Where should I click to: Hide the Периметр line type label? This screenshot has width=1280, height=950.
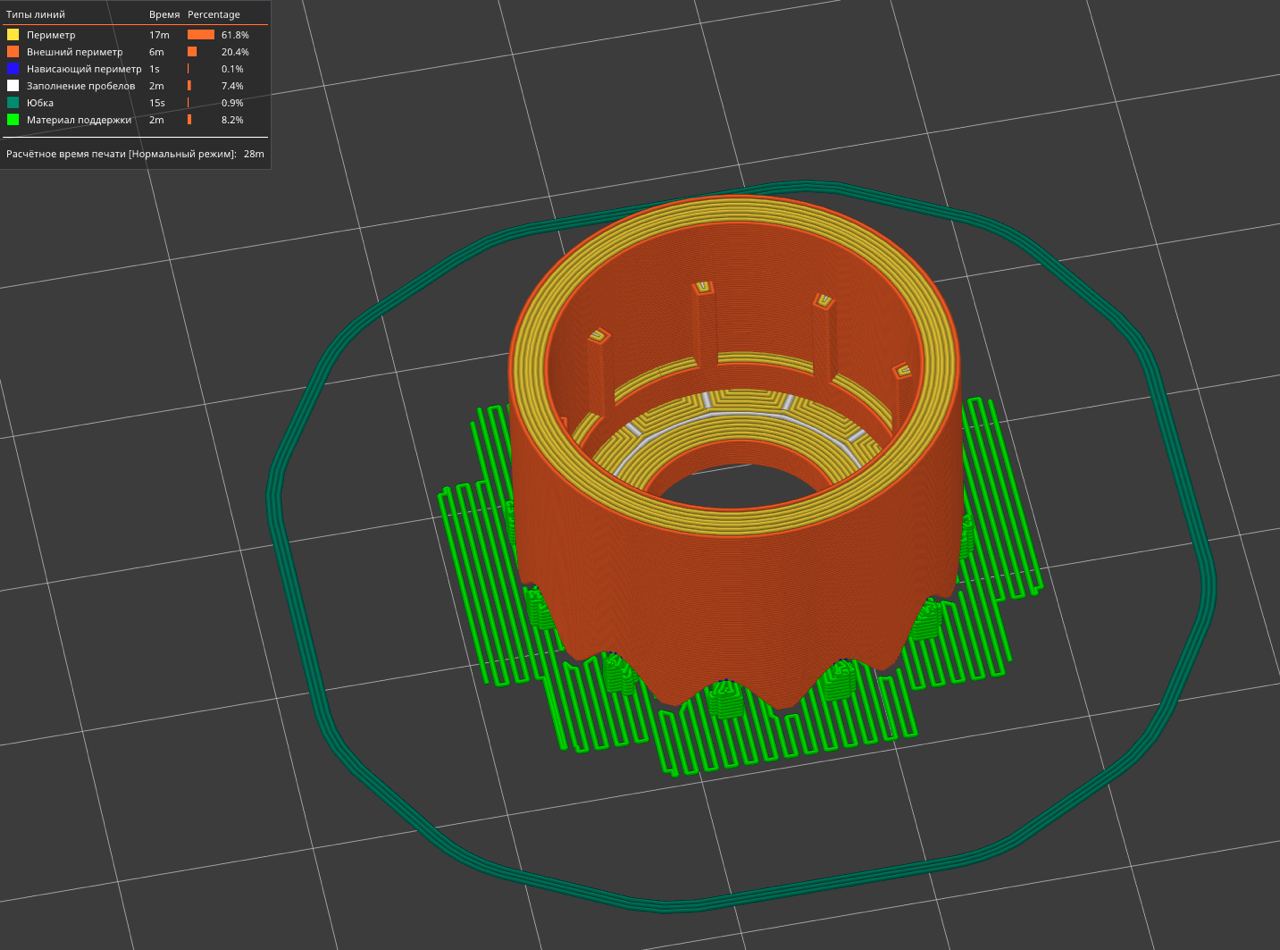51,35
